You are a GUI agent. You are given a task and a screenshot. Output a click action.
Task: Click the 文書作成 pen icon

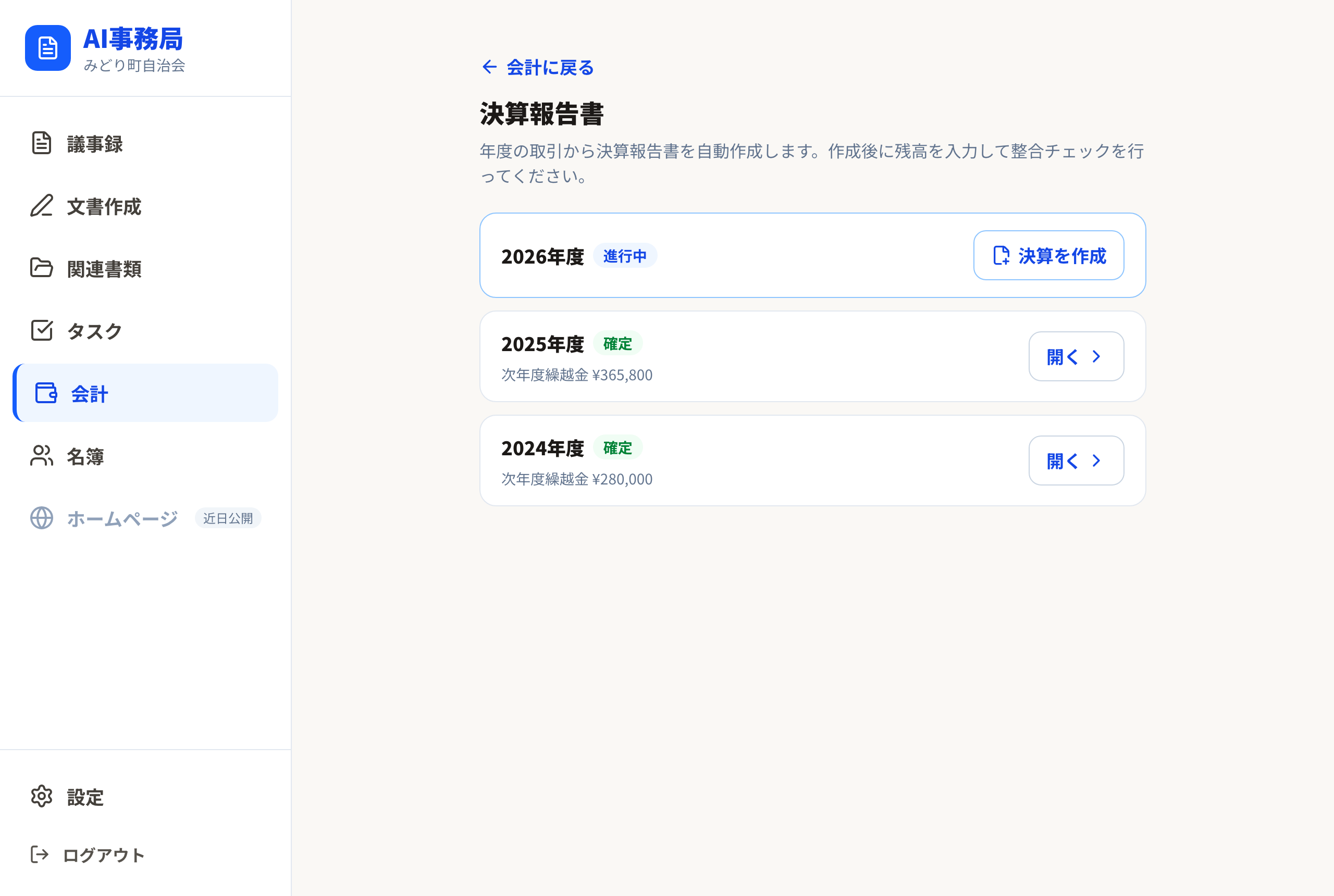42,206
